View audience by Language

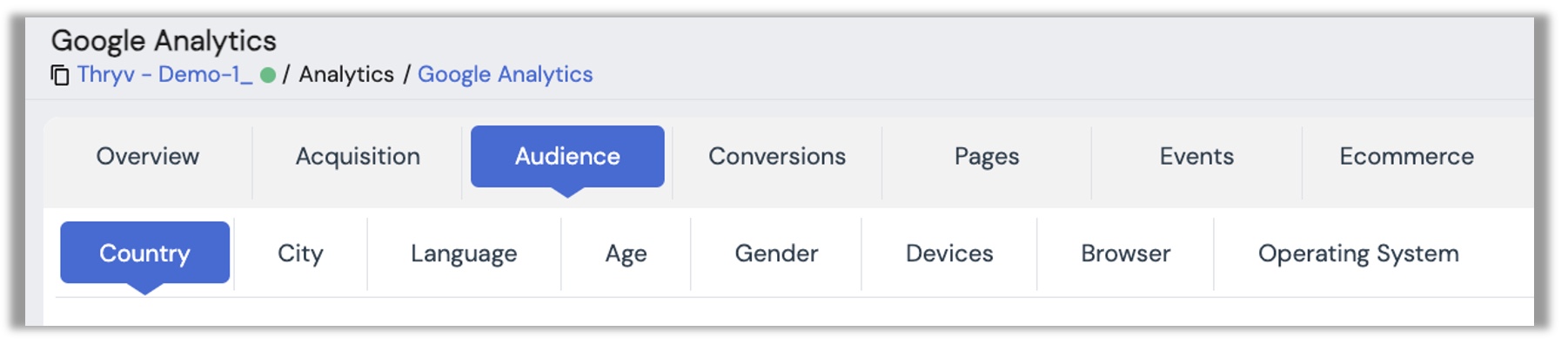pyautogui.click(x=464, y=254)
